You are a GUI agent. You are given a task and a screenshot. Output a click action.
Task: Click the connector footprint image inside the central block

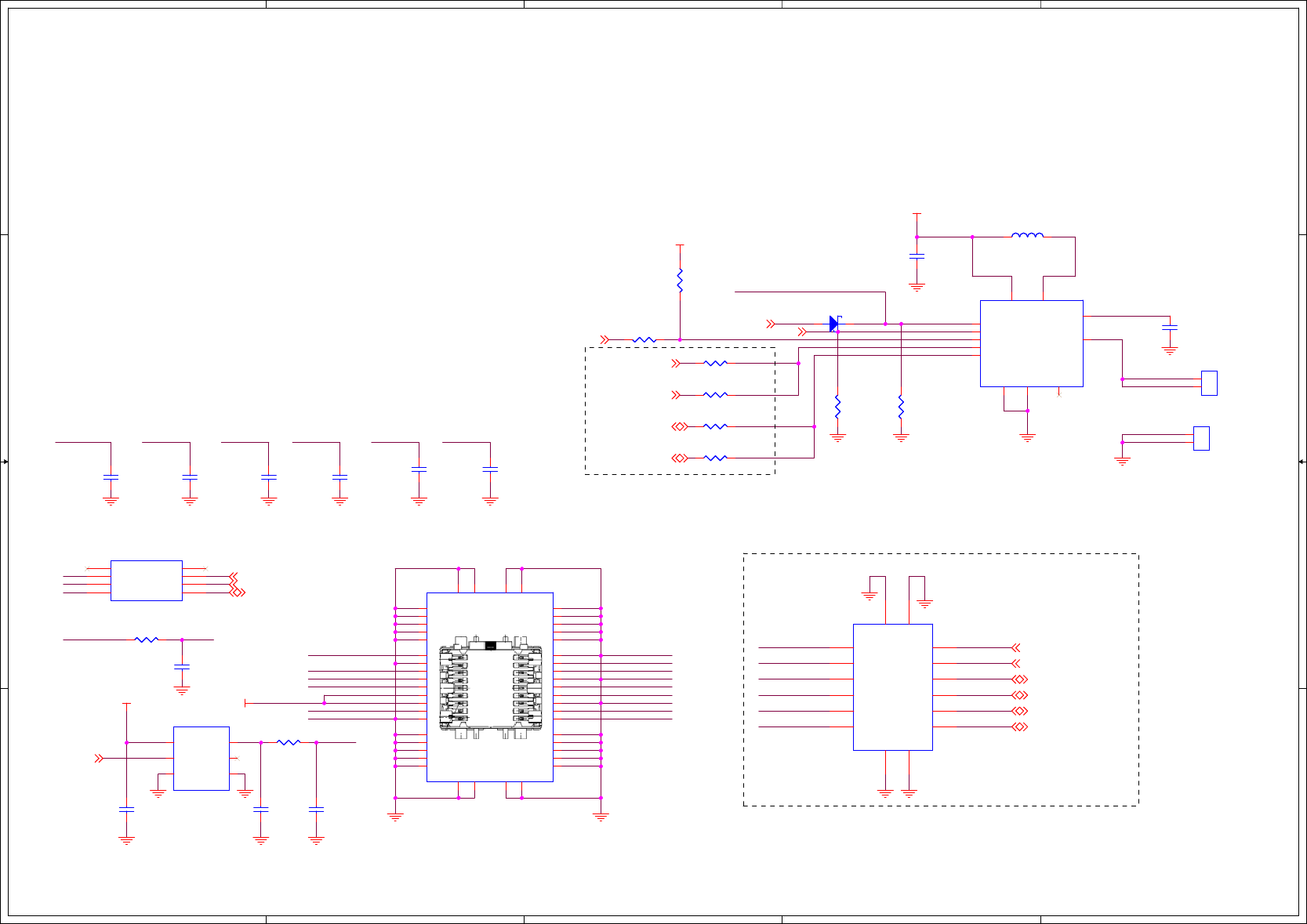point(491,687)
